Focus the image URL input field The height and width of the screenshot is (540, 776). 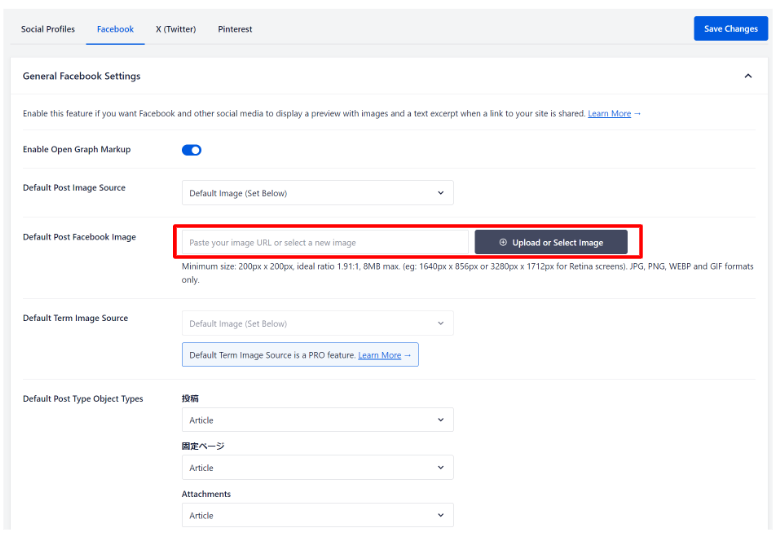point(325,242)
